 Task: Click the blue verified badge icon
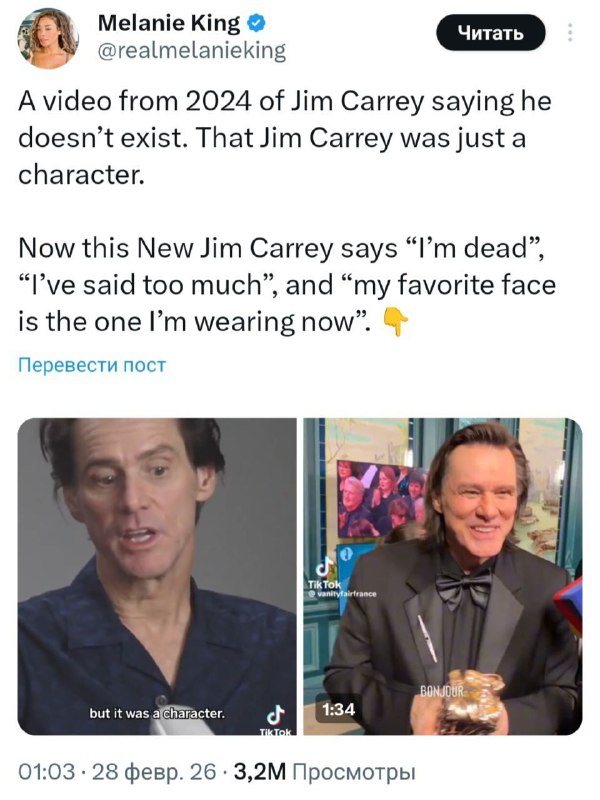(x=256, y=23)
